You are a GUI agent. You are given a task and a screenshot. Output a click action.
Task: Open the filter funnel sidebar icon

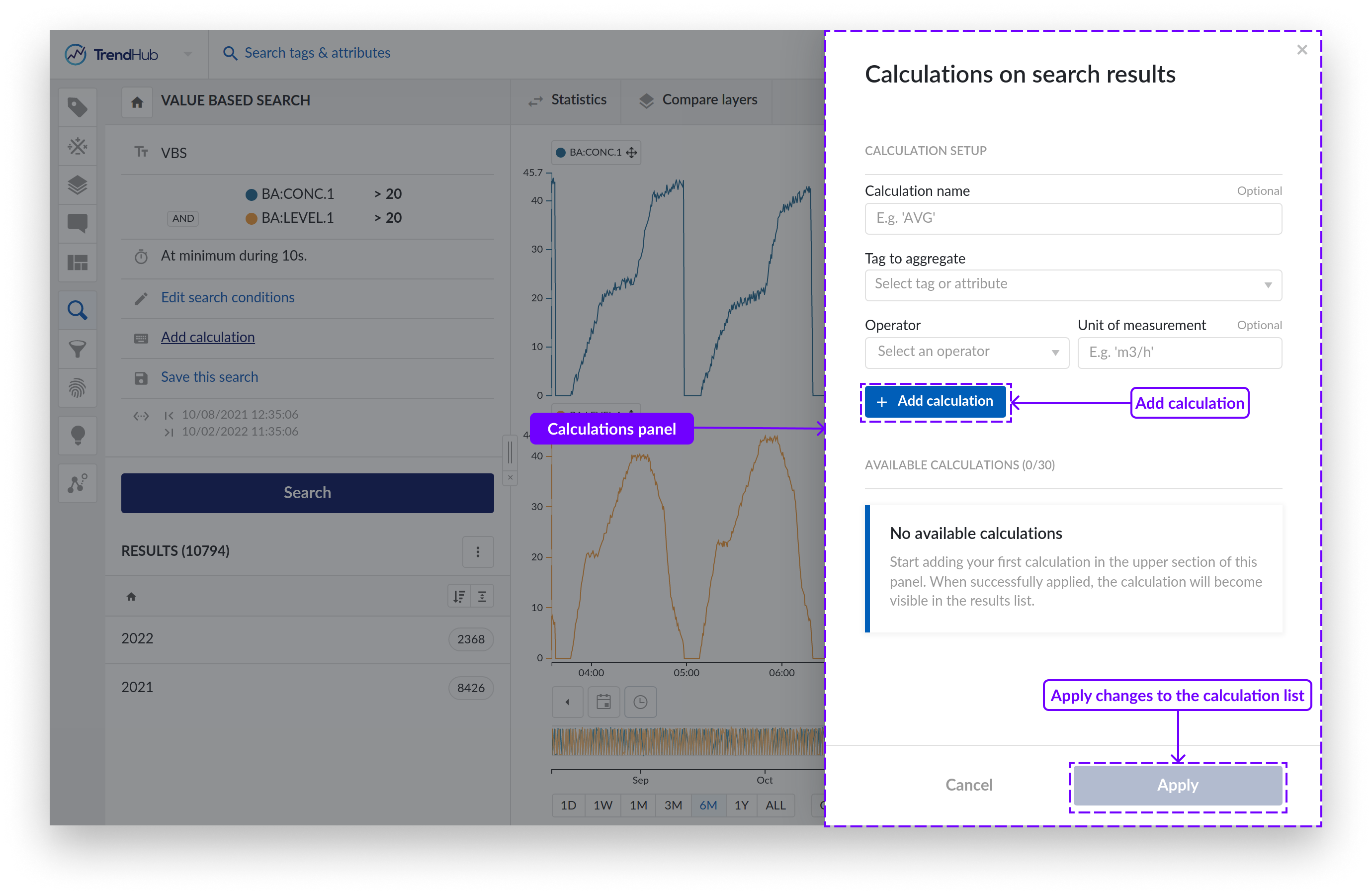(77, 349)
